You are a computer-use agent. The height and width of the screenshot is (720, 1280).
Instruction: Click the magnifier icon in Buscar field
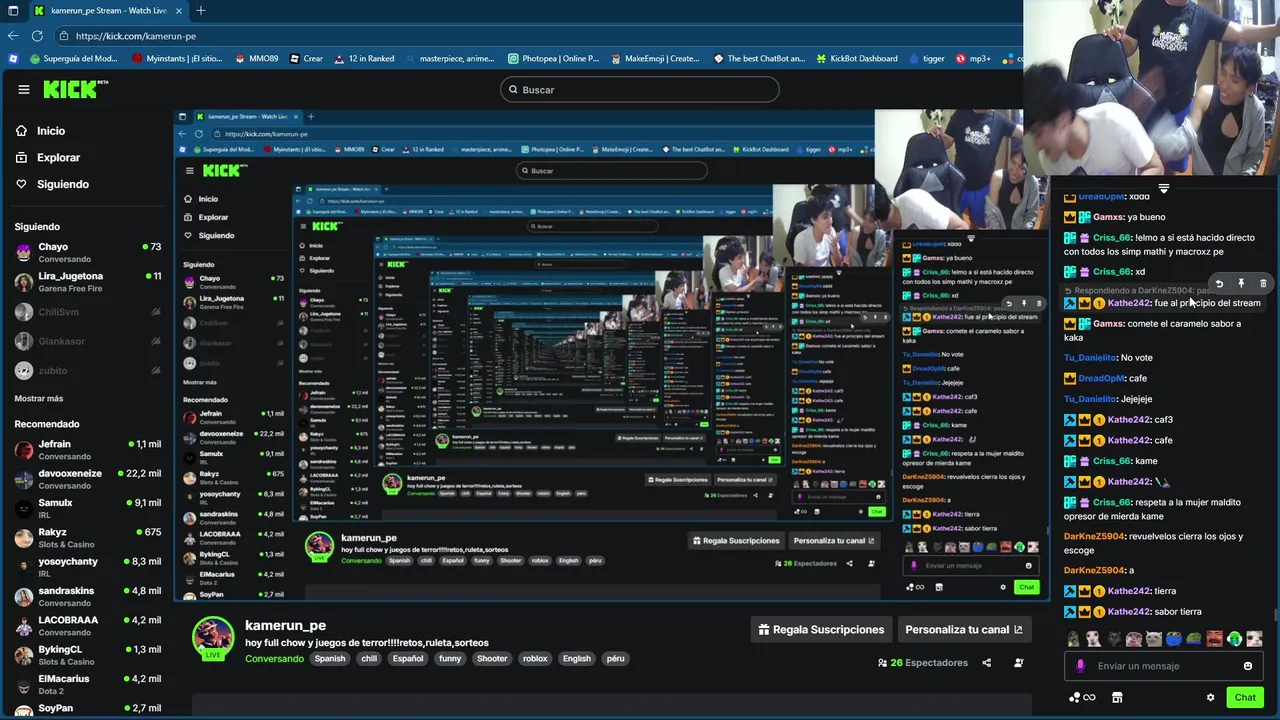point(513,90)
